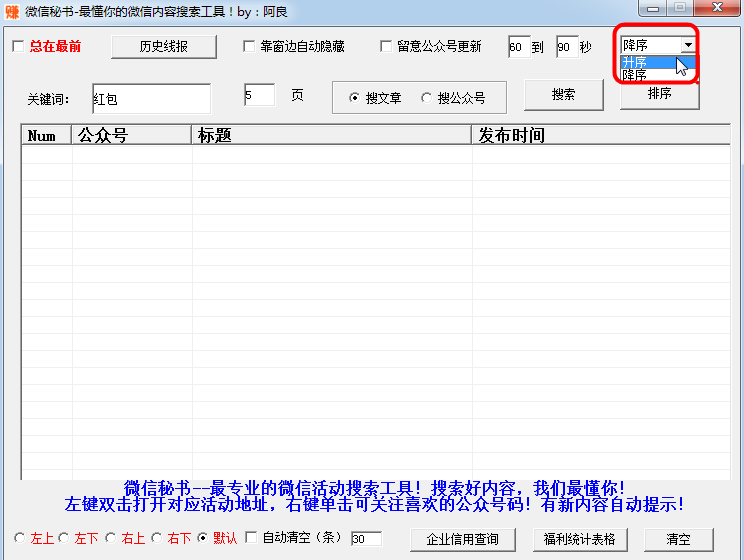The width and height of the screenshot is (744, 560).
Task: Open the sort order dropdown arrow
Action: tap(688, 45)
